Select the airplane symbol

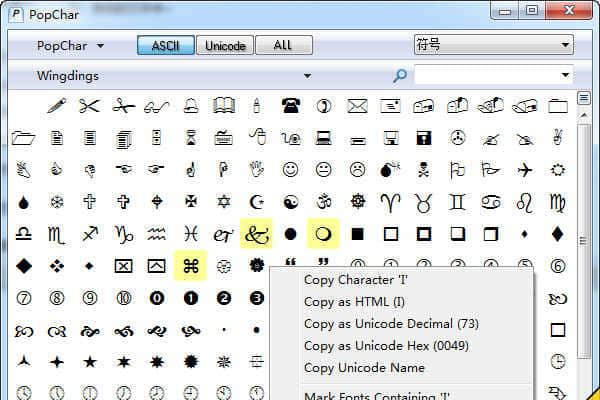pyautogui.click(x=524, y=170)
